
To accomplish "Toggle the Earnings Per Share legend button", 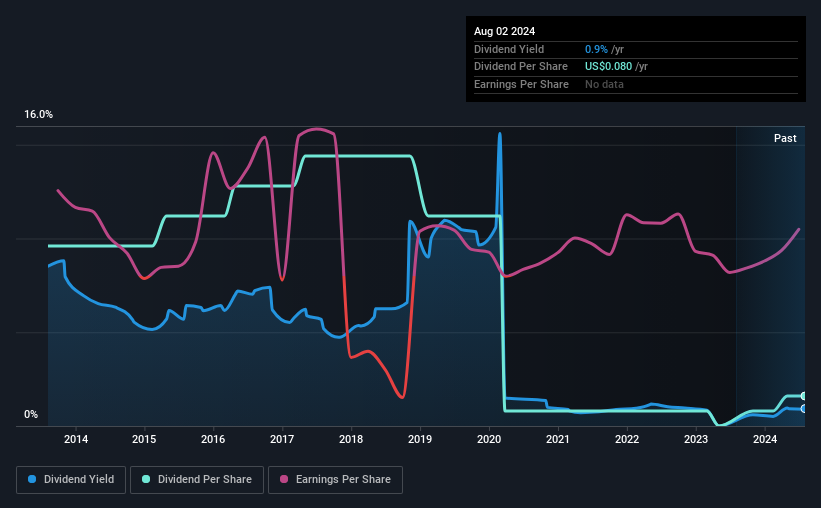I will pyautogui.click(x=335, y=480).
